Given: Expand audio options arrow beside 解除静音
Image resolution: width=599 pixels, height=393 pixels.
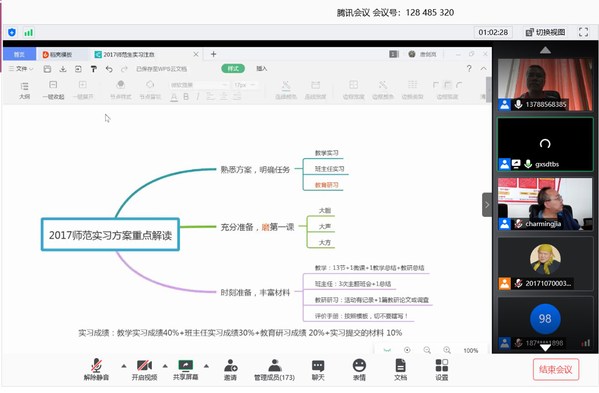Looking at the screenshot, I should 124,366.
